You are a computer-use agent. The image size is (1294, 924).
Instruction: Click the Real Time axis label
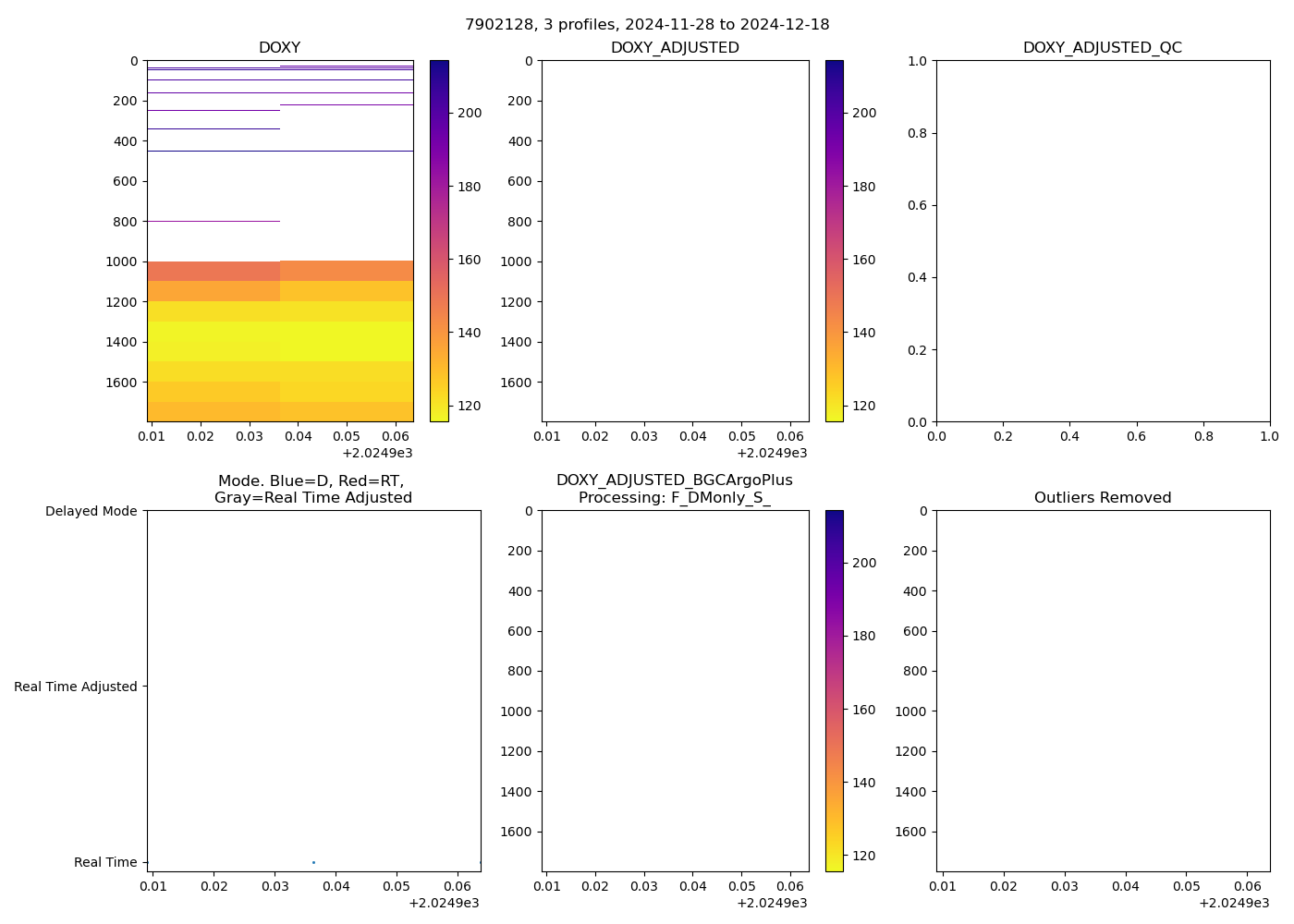(x=105, y=862)
